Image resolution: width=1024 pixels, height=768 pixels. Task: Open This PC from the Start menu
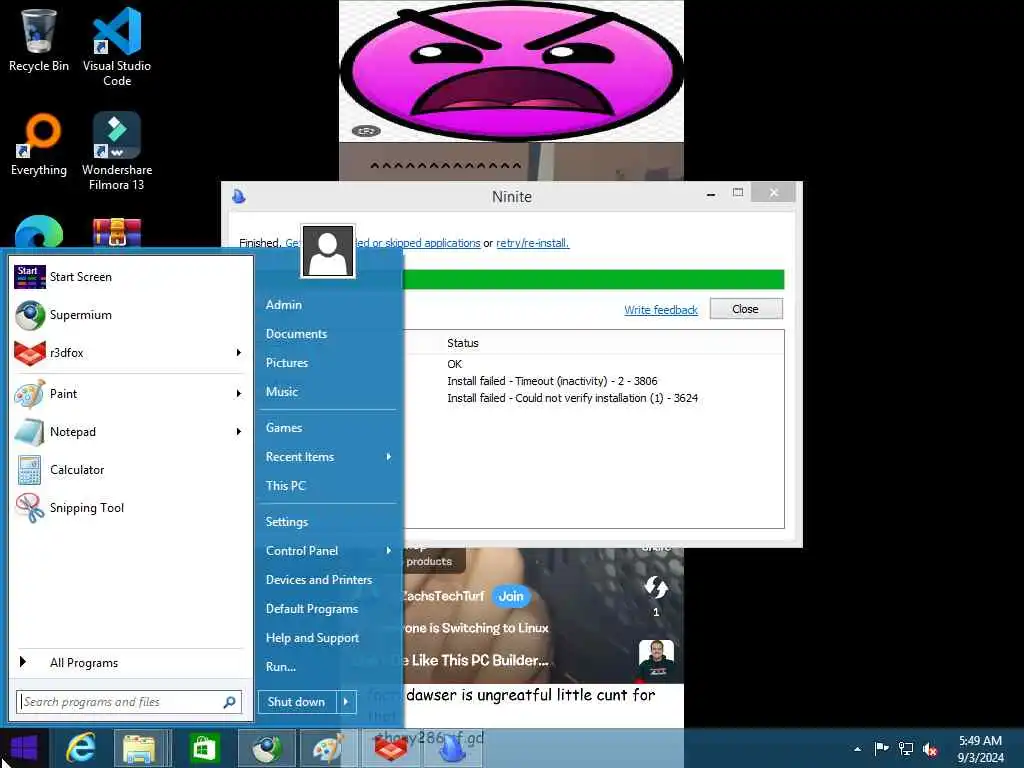pyautogui.click(x=285, y=486)
